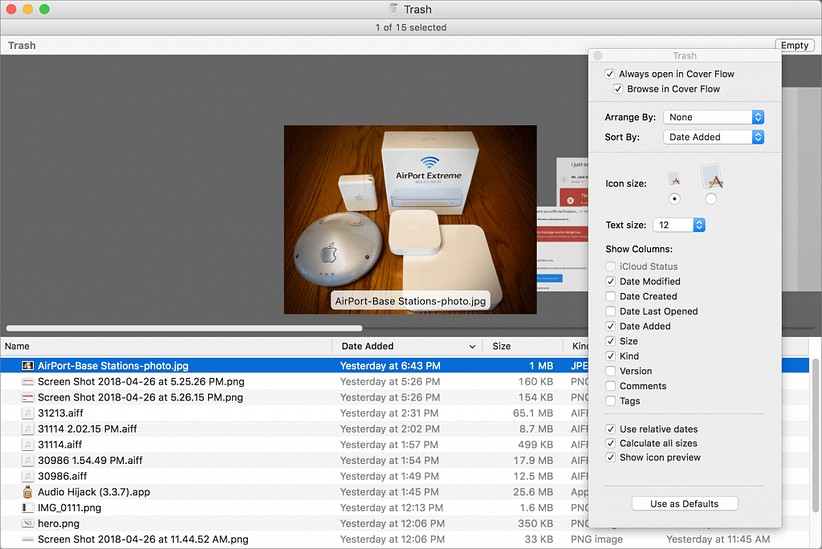This screenshot has height=549, width=822.
Task: Disable Use relative dates
Action: coord(610,429)
